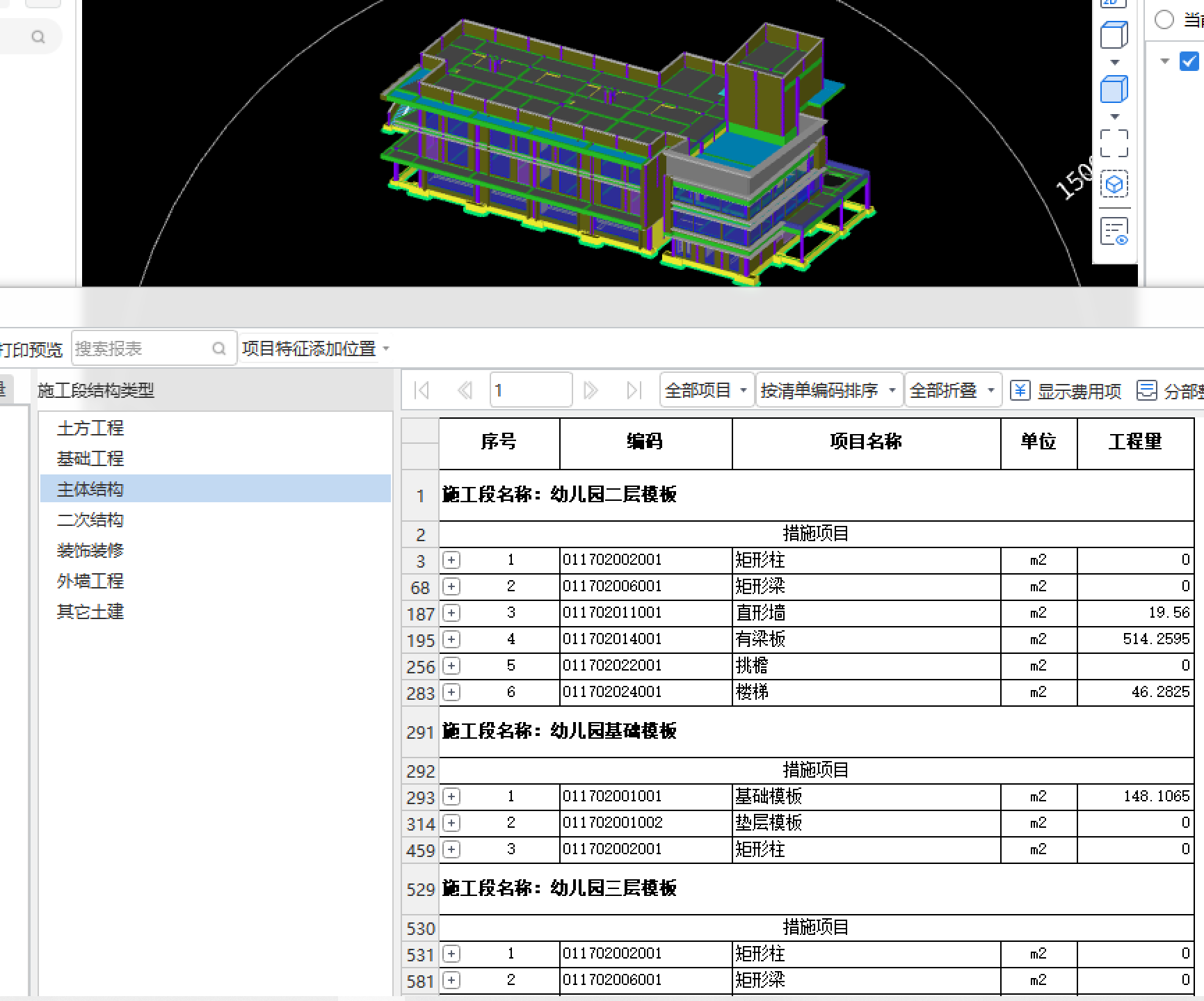The width and height of the screenshot is (1204, 1001).
Task: Select the radio button at top right
Action: pos(1164,19)
